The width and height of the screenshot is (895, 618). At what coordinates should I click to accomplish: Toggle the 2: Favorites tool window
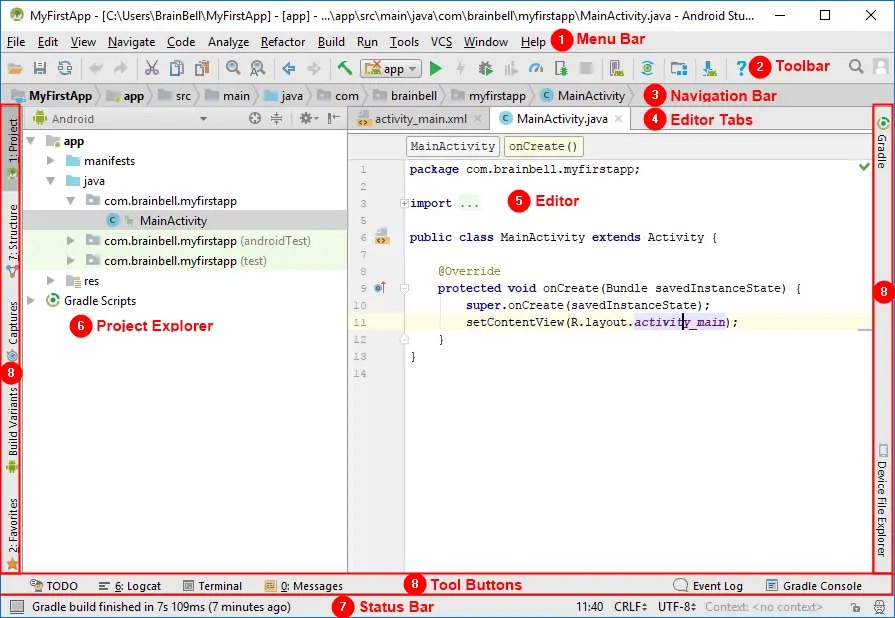coord(13,533)
